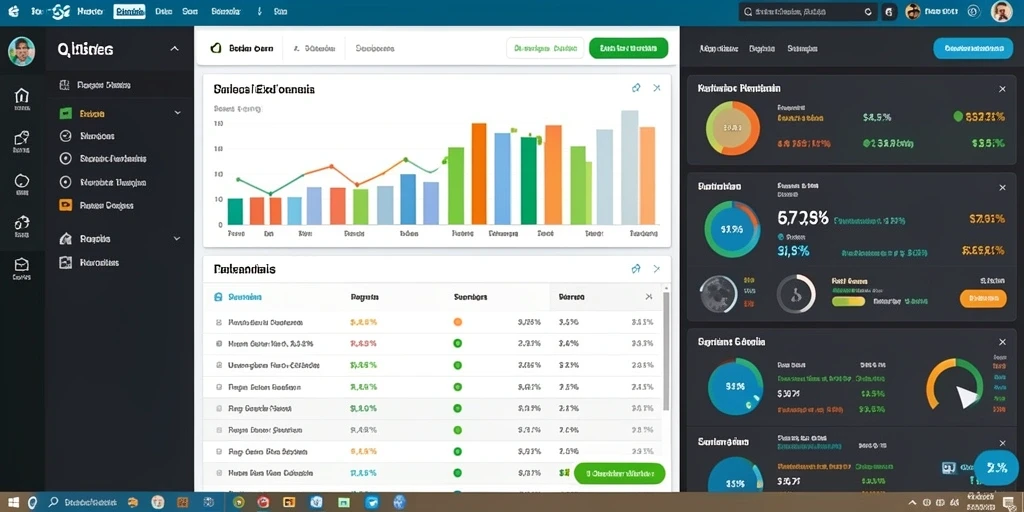The width and height of the screenshot is (1024, 512).
Task: Click the link icon on bar chart card
Action: [636, 88]
